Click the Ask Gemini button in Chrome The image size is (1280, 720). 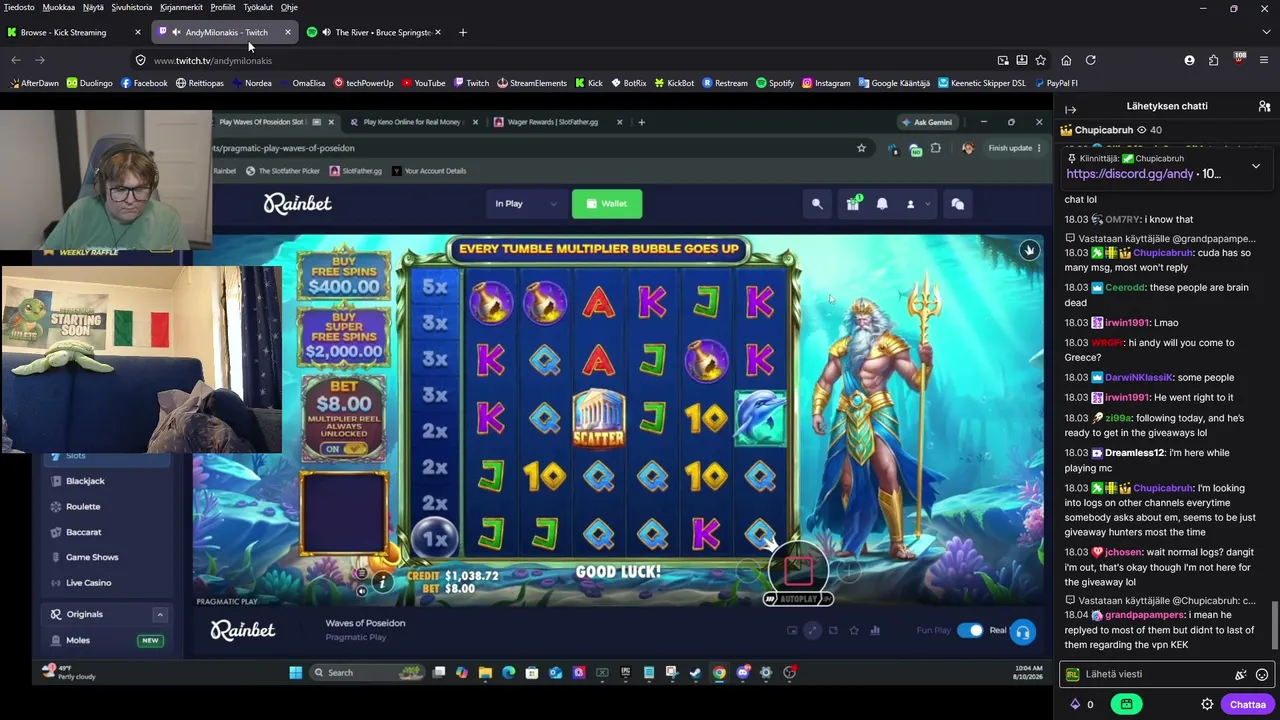(x=927, y=122)
